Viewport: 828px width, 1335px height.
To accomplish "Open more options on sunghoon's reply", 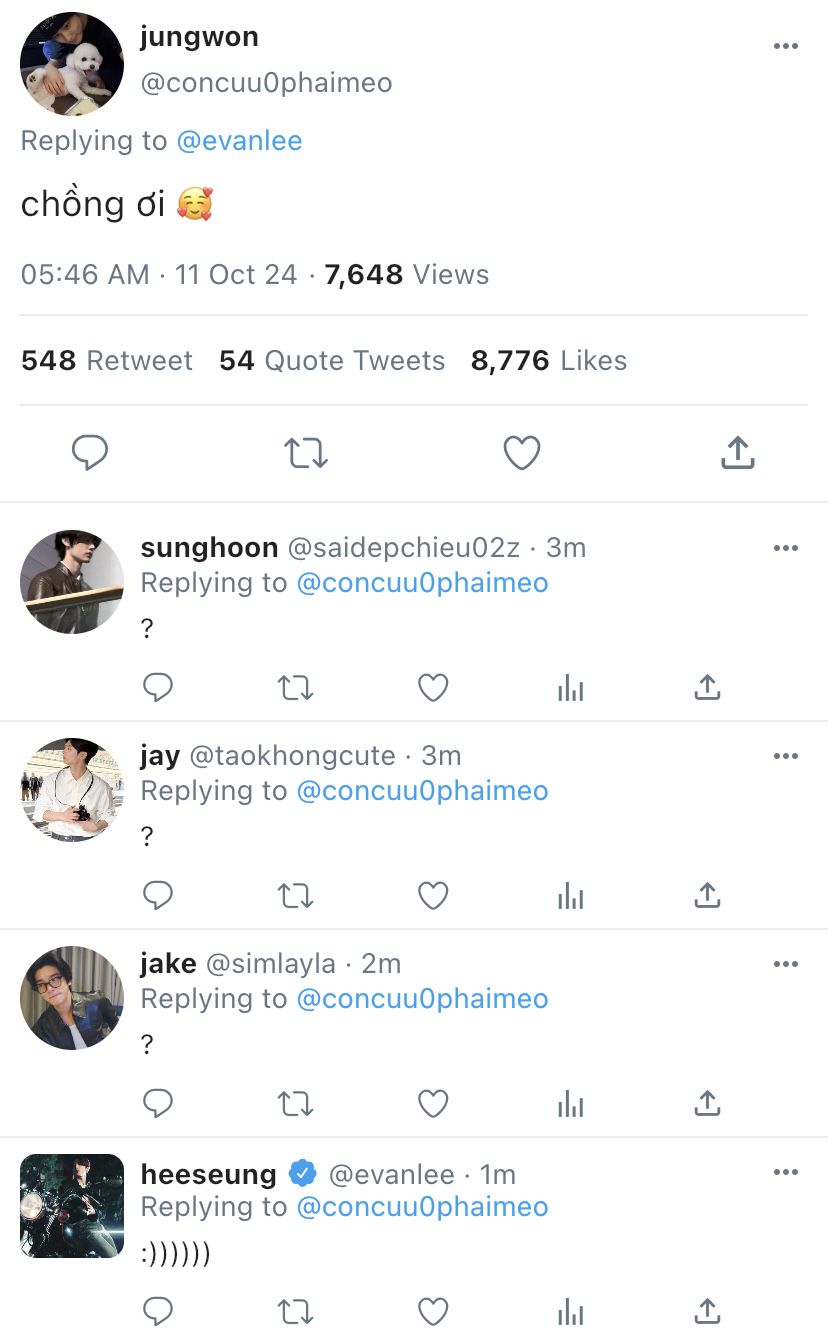I will (x=786, y=548).
